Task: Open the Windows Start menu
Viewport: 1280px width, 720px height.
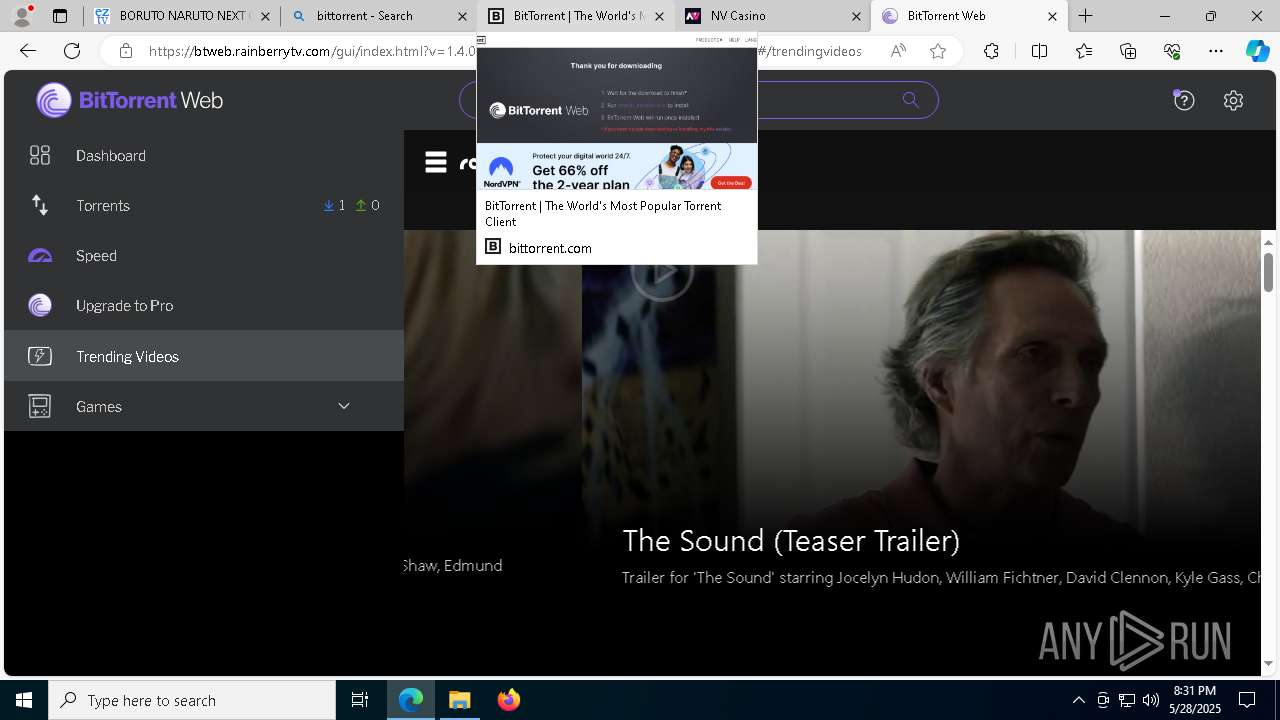Action: pos(24,700)
